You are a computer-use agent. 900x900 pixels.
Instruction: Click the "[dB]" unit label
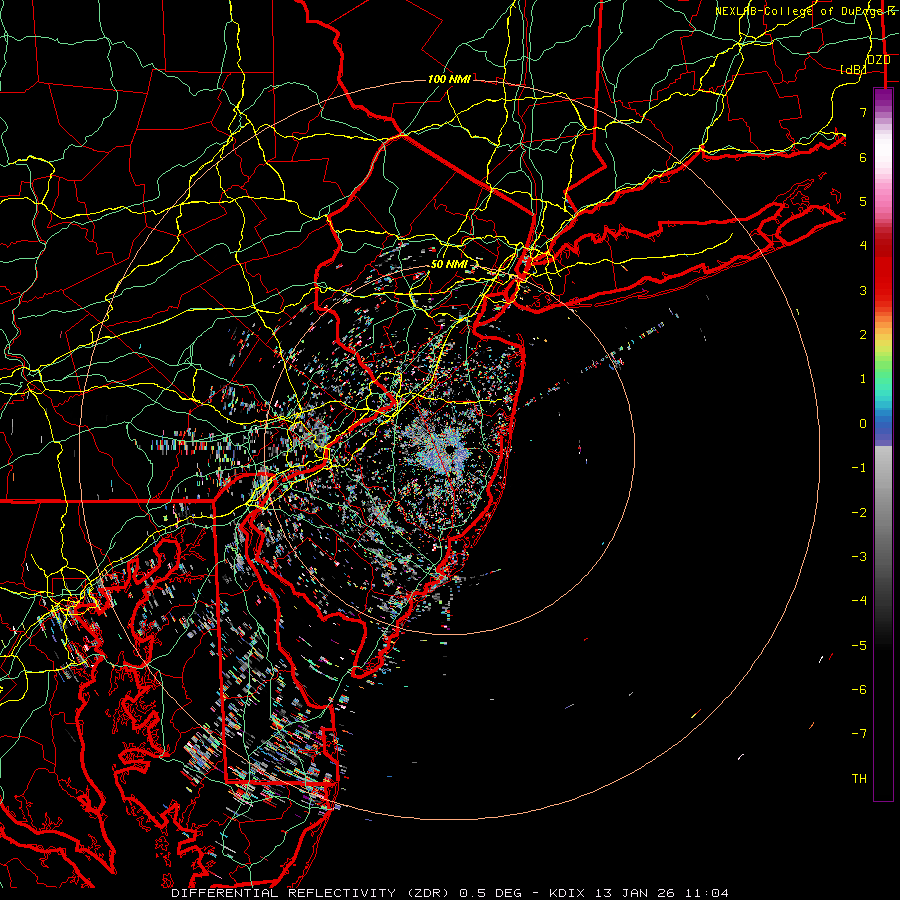[852, 69]
